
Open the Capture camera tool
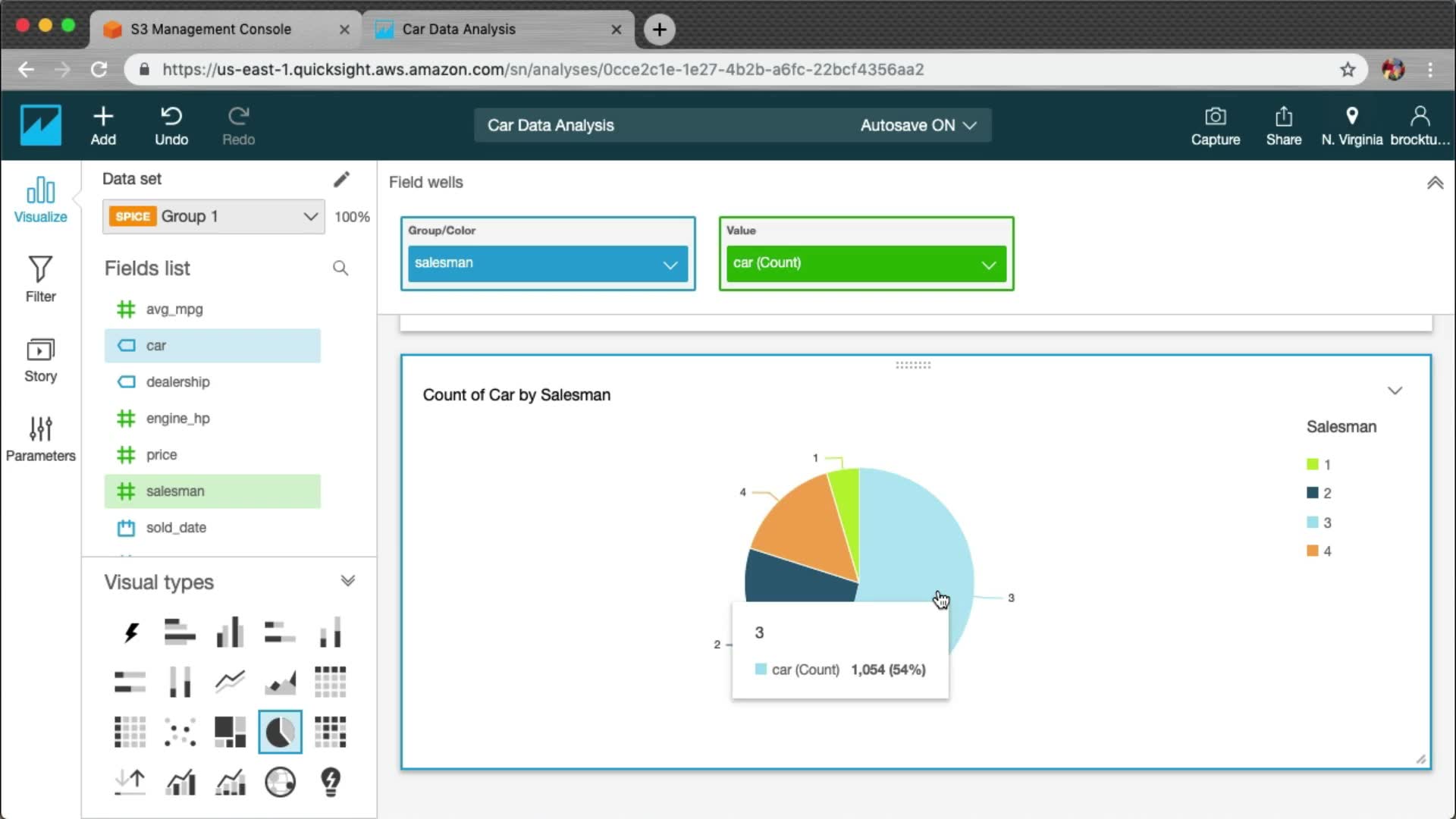coord(1215,126)
